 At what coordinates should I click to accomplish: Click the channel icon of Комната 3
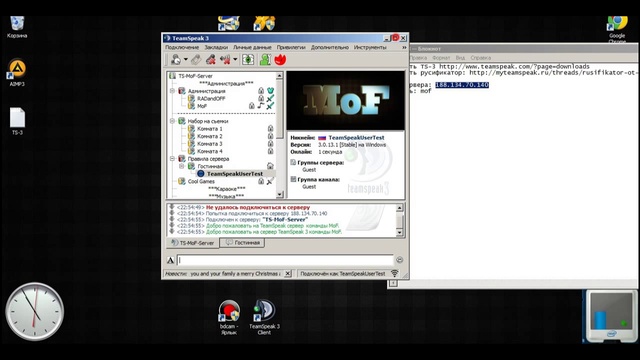pos(191,144)
